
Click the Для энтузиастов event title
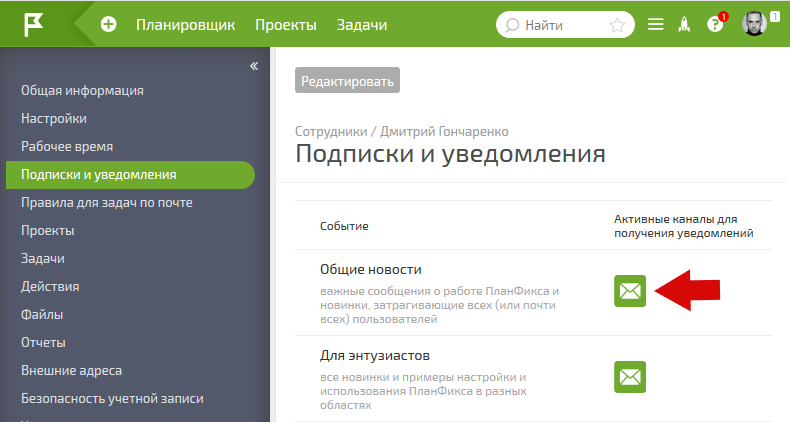point(375,356)
